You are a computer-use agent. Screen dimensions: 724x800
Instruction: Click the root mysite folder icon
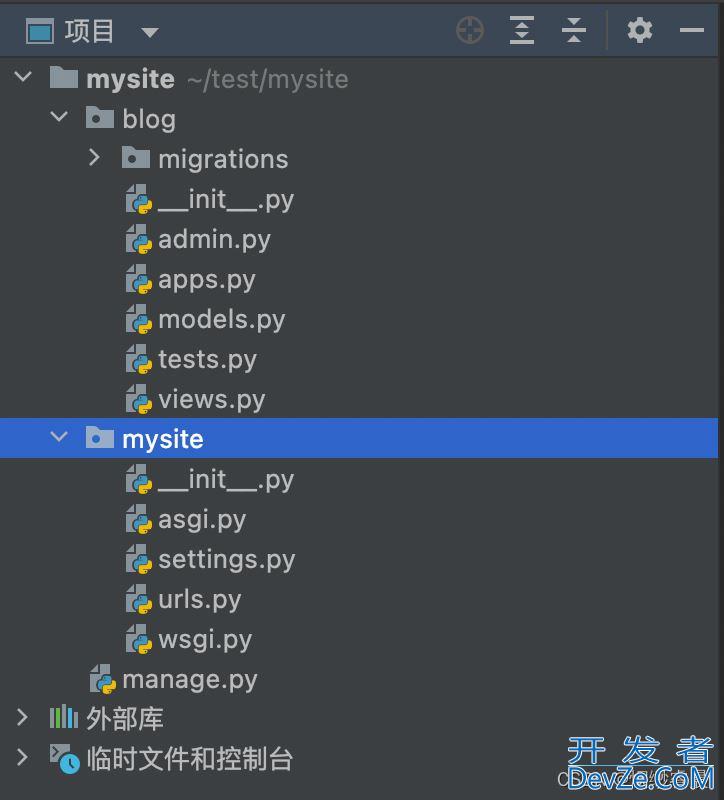coord(64,77)
